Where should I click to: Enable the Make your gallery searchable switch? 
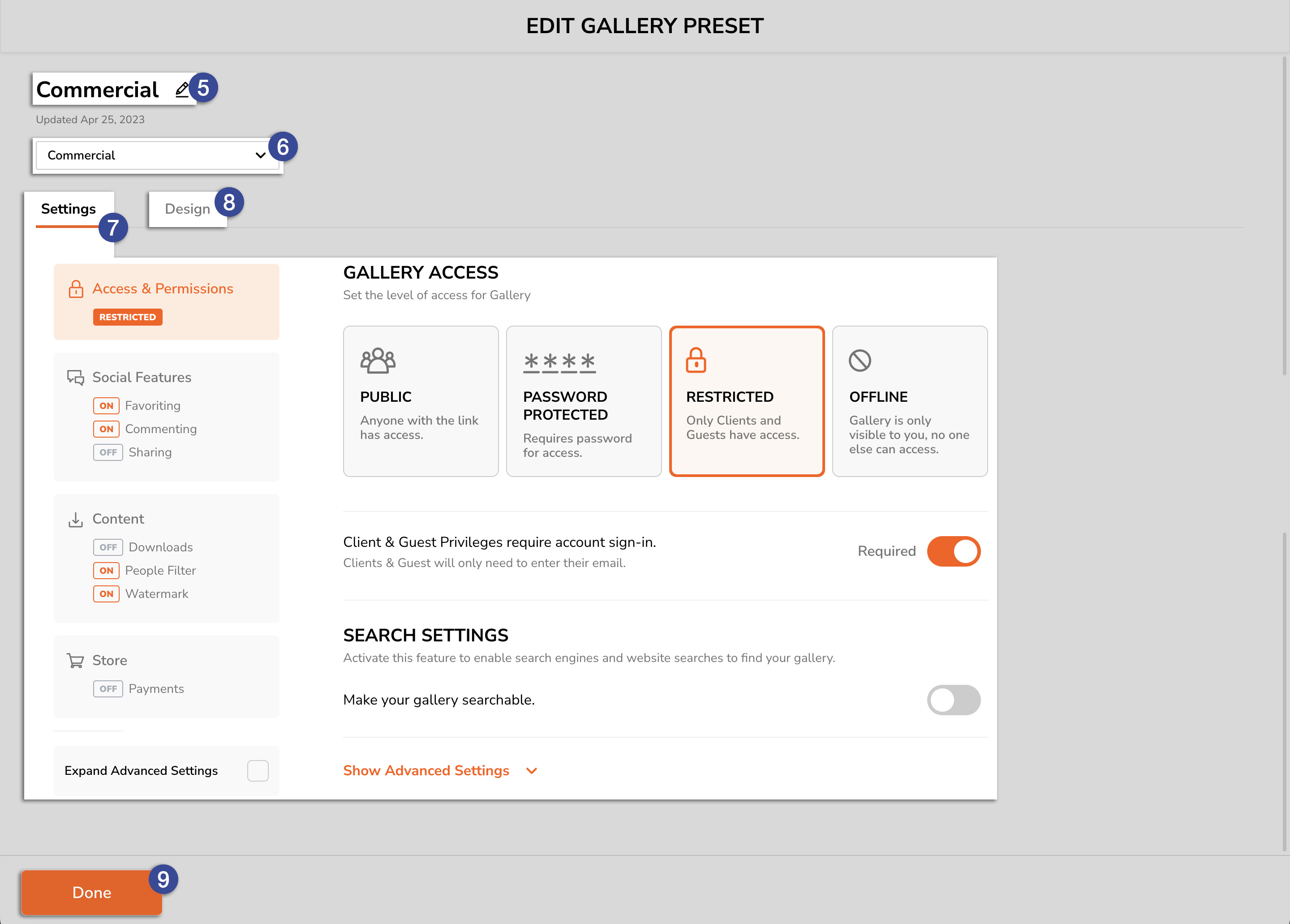(x=954, y=700)
